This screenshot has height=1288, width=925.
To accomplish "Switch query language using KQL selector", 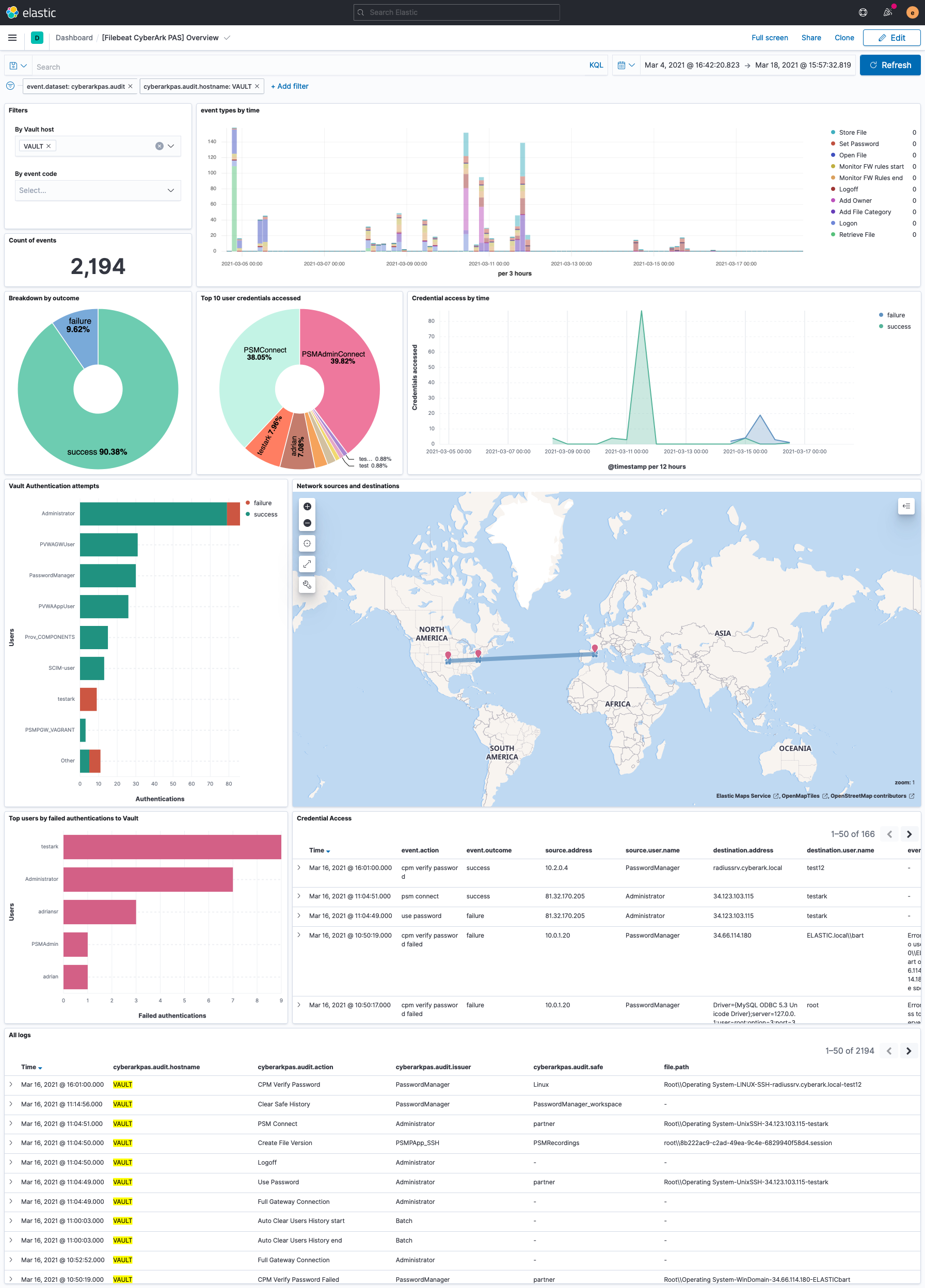I will (596, 65).
